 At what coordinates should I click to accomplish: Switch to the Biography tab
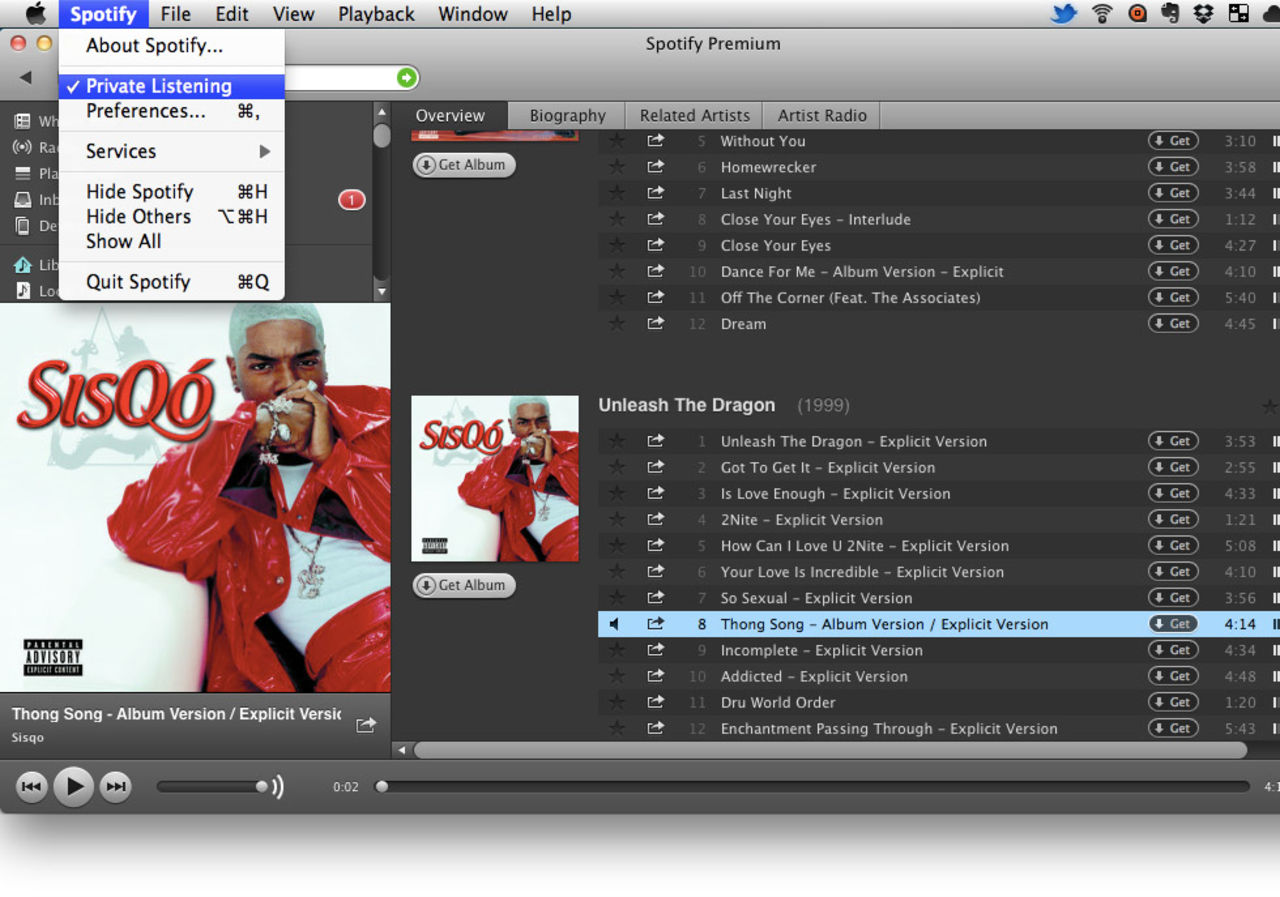pos(567,115)
